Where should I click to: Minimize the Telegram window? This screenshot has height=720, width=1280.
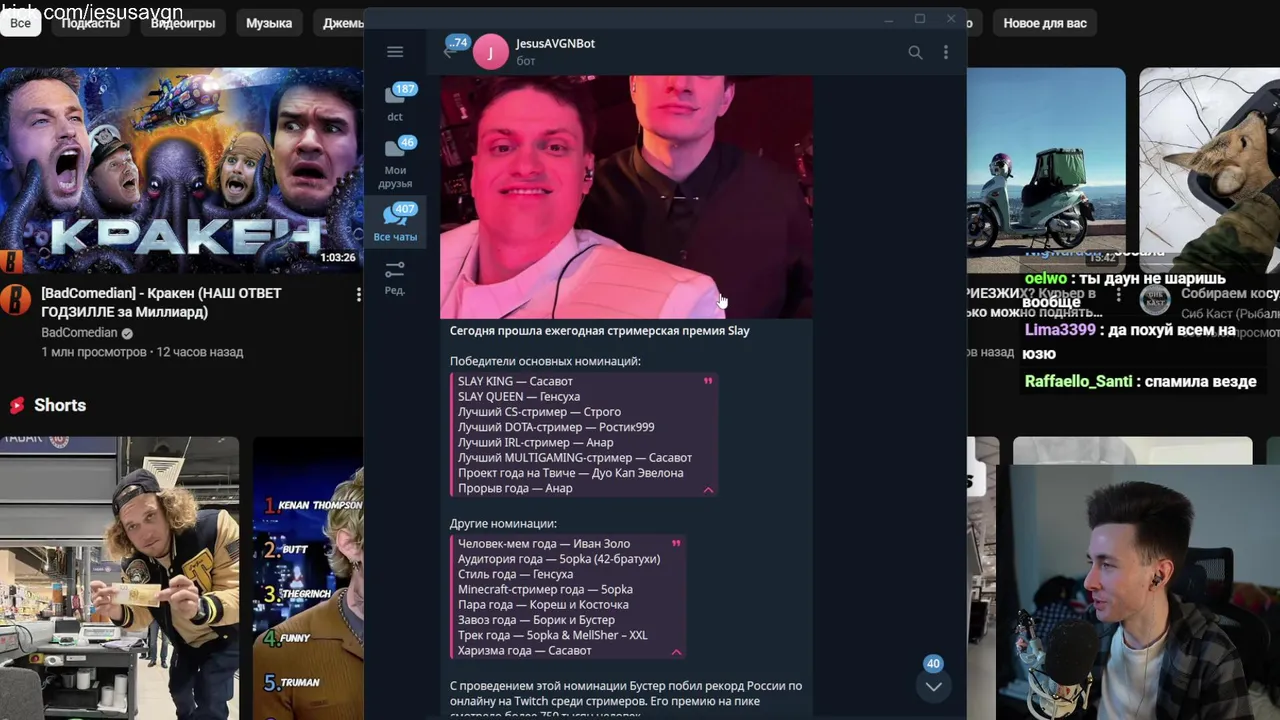tap(888, 19)
